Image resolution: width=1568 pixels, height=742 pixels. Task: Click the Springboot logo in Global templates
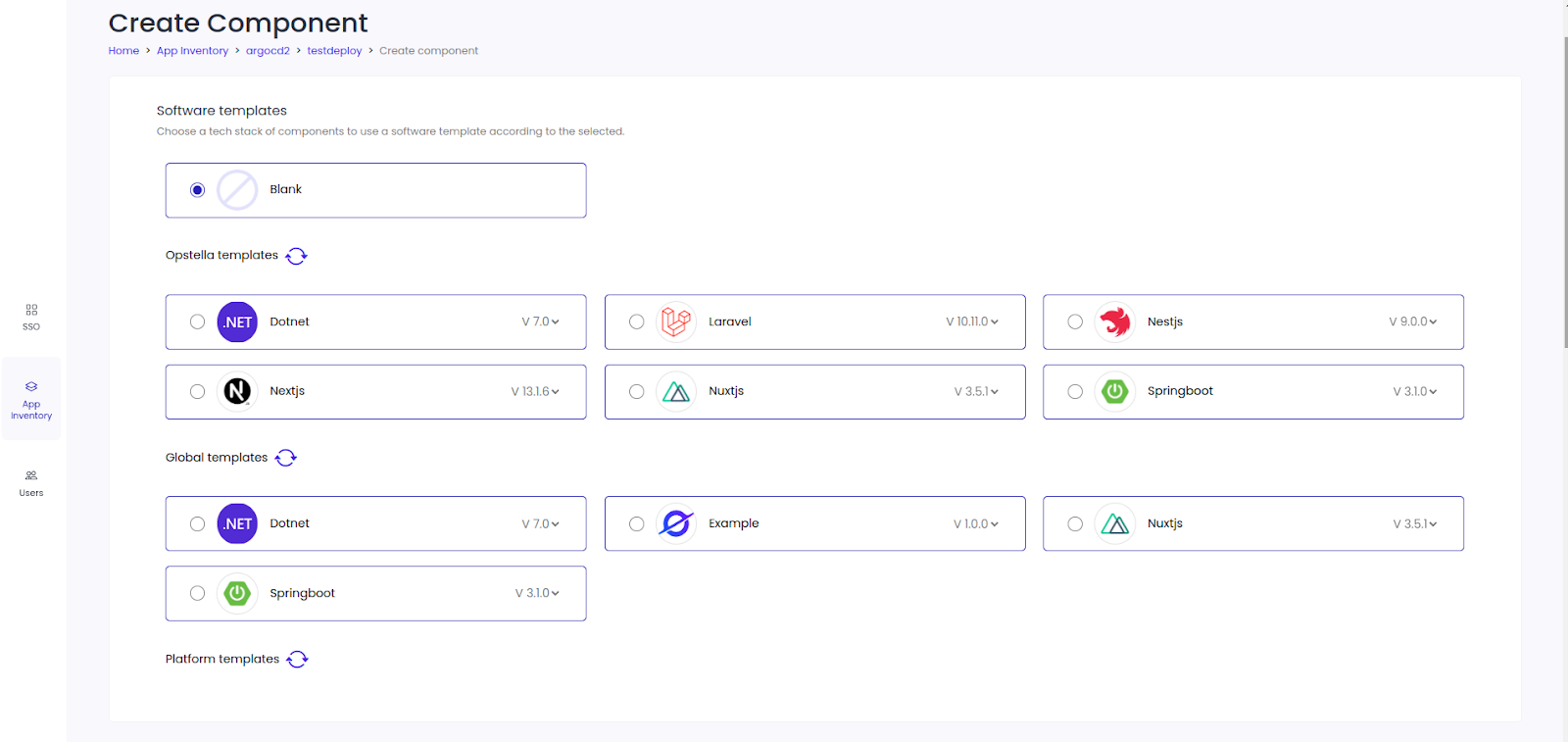237,593
